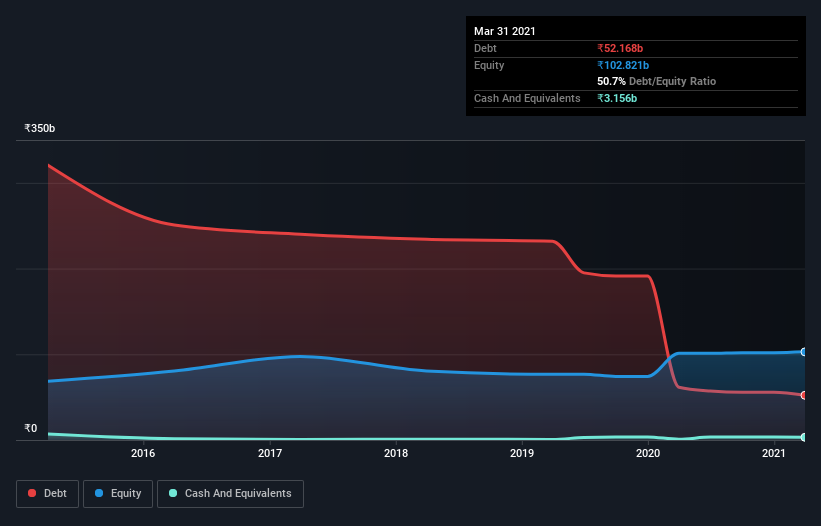The image size is (821, 526).
Task: Click the ₹350b y-axis label
Action: pos(40,128)
